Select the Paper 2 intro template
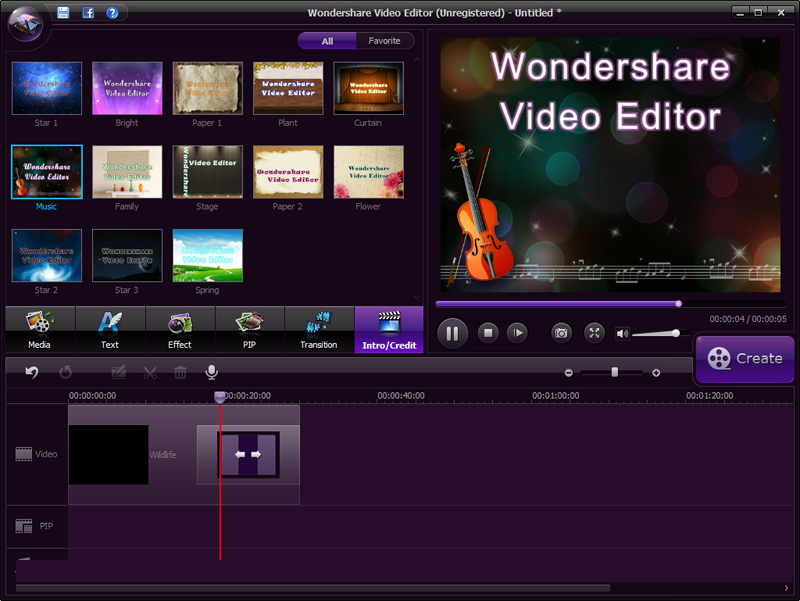The width and height of the screenshot is (800, 601). [x=288, y=172]
